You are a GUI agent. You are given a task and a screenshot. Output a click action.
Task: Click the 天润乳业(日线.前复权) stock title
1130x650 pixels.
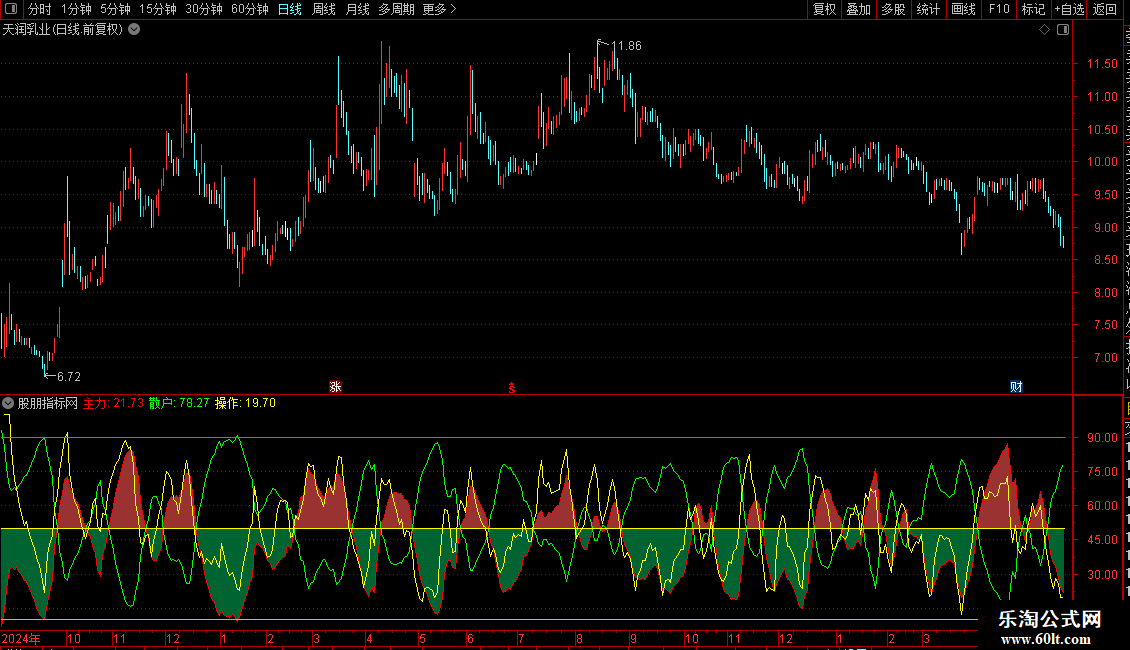(x=63, y=30)
